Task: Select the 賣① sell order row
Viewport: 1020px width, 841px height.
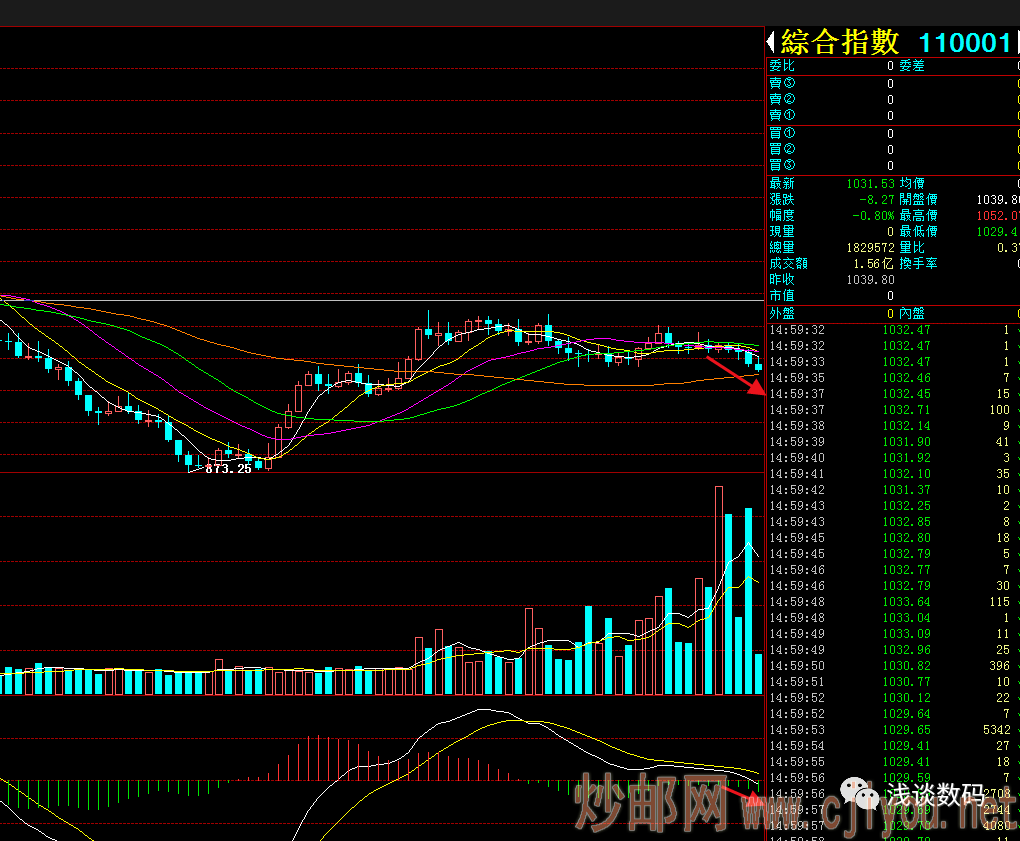Action: coord(830,115)
